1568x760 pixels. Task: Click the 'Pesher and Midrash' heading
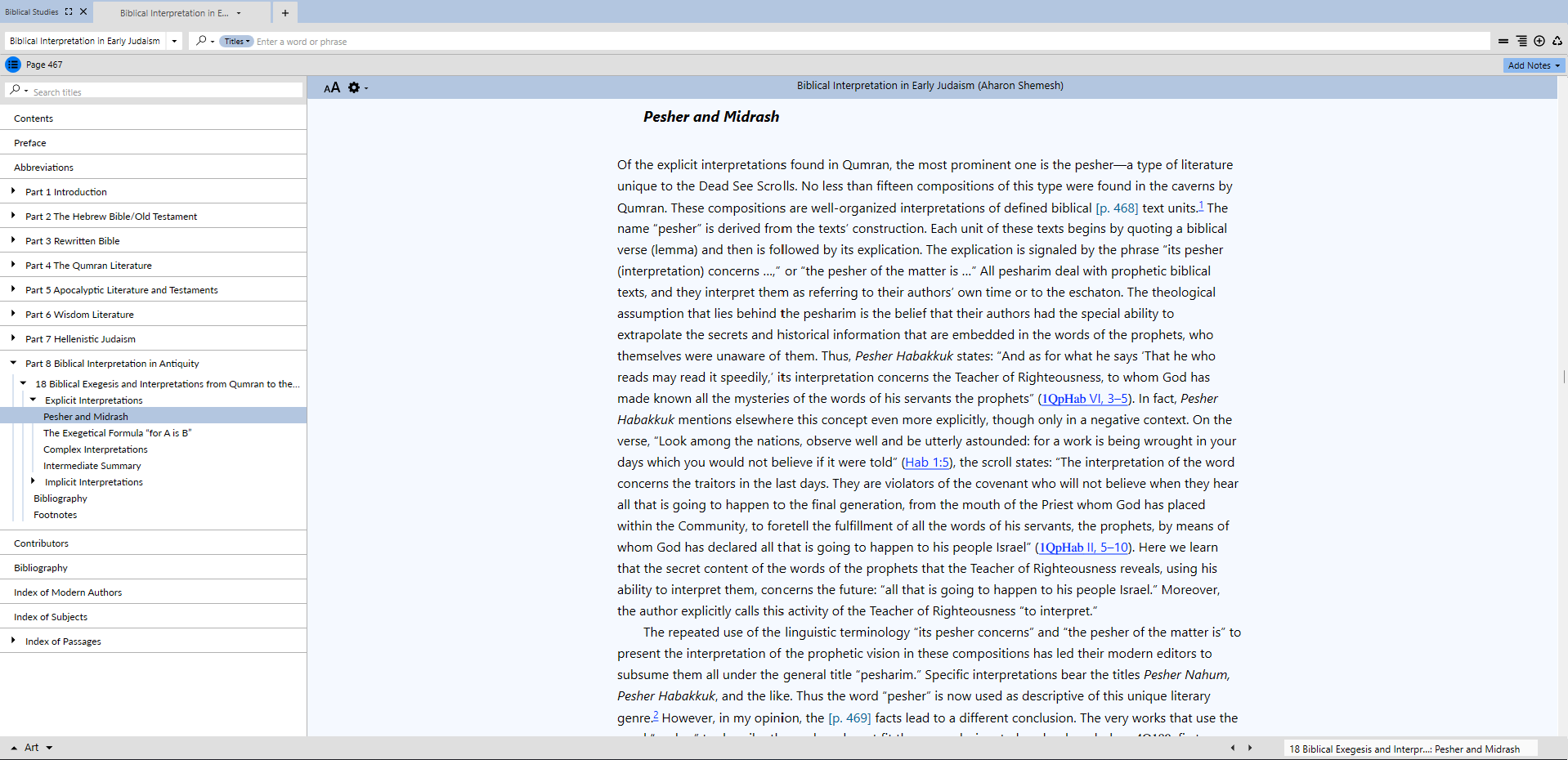(711, 117)
